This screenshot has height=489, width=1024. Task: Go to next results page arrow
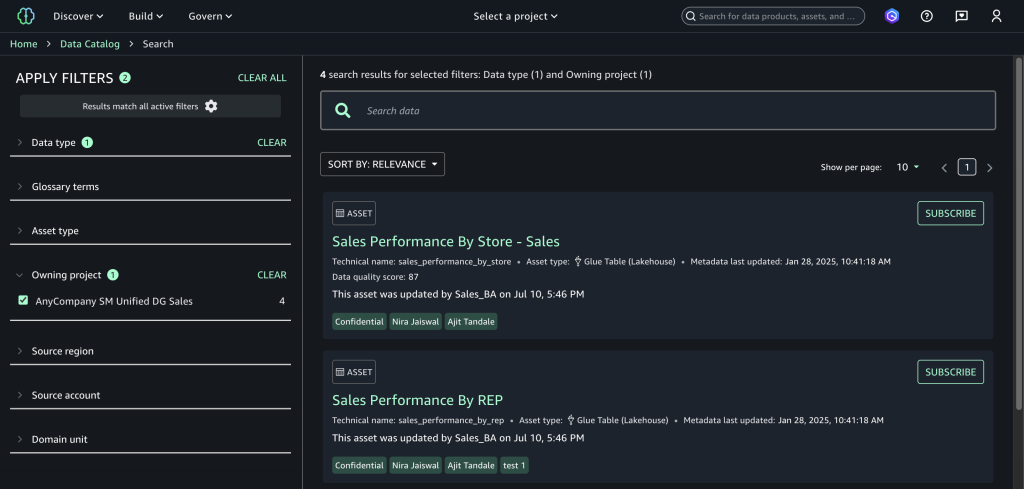(990, 168)
